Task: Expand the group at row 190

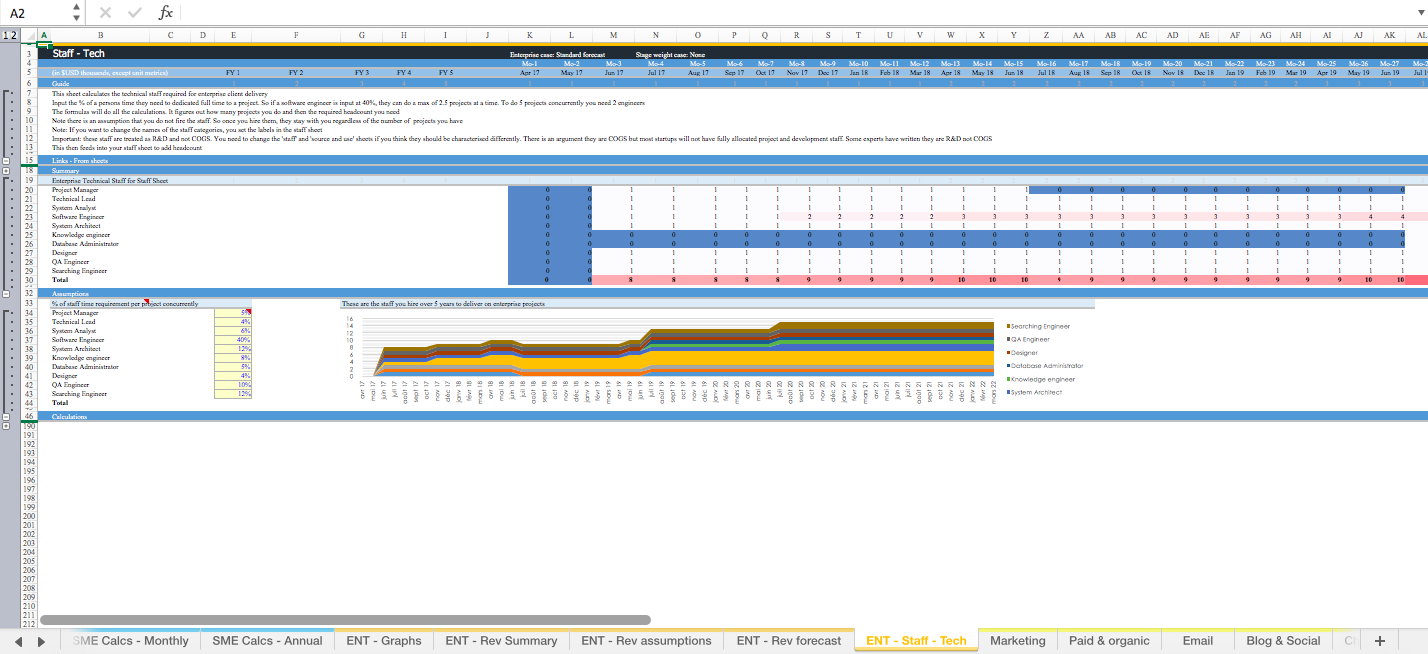Action: 6,426
